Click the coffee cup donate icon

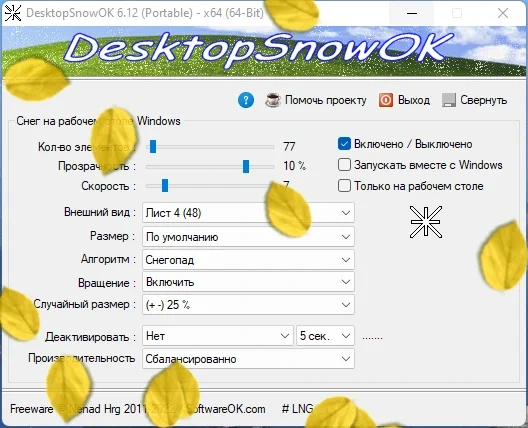(x=273, y=100)
